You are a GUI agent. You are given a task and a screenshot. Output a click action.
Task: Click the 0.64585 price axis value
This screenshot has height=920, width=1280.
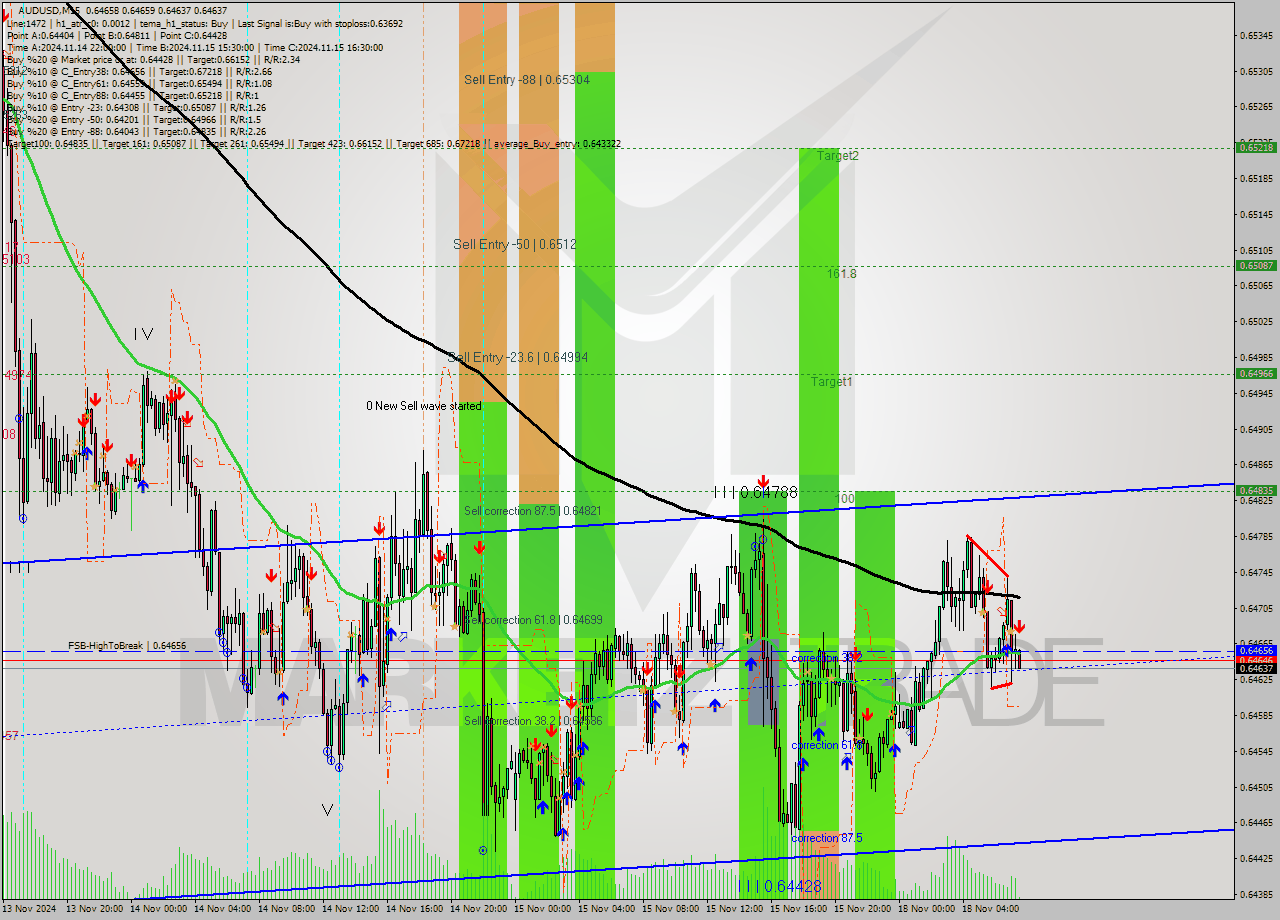tap(1256, 715)
